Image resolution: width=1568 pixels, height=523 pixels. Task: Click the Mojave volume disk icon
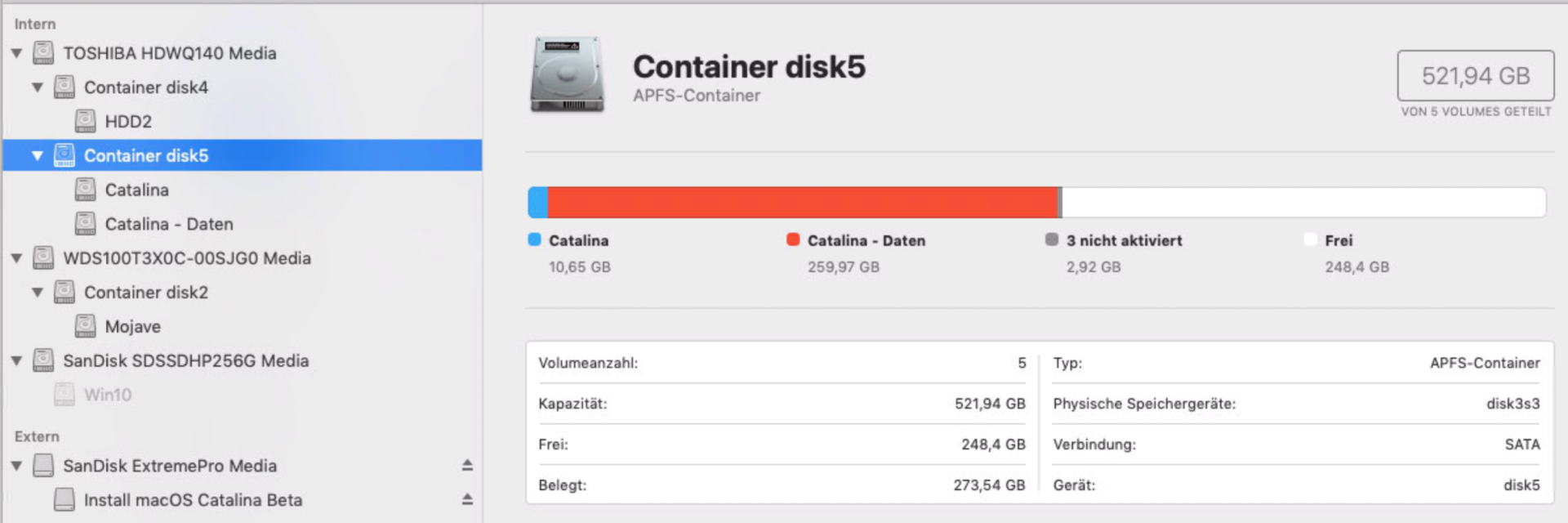tap(85, 326)
